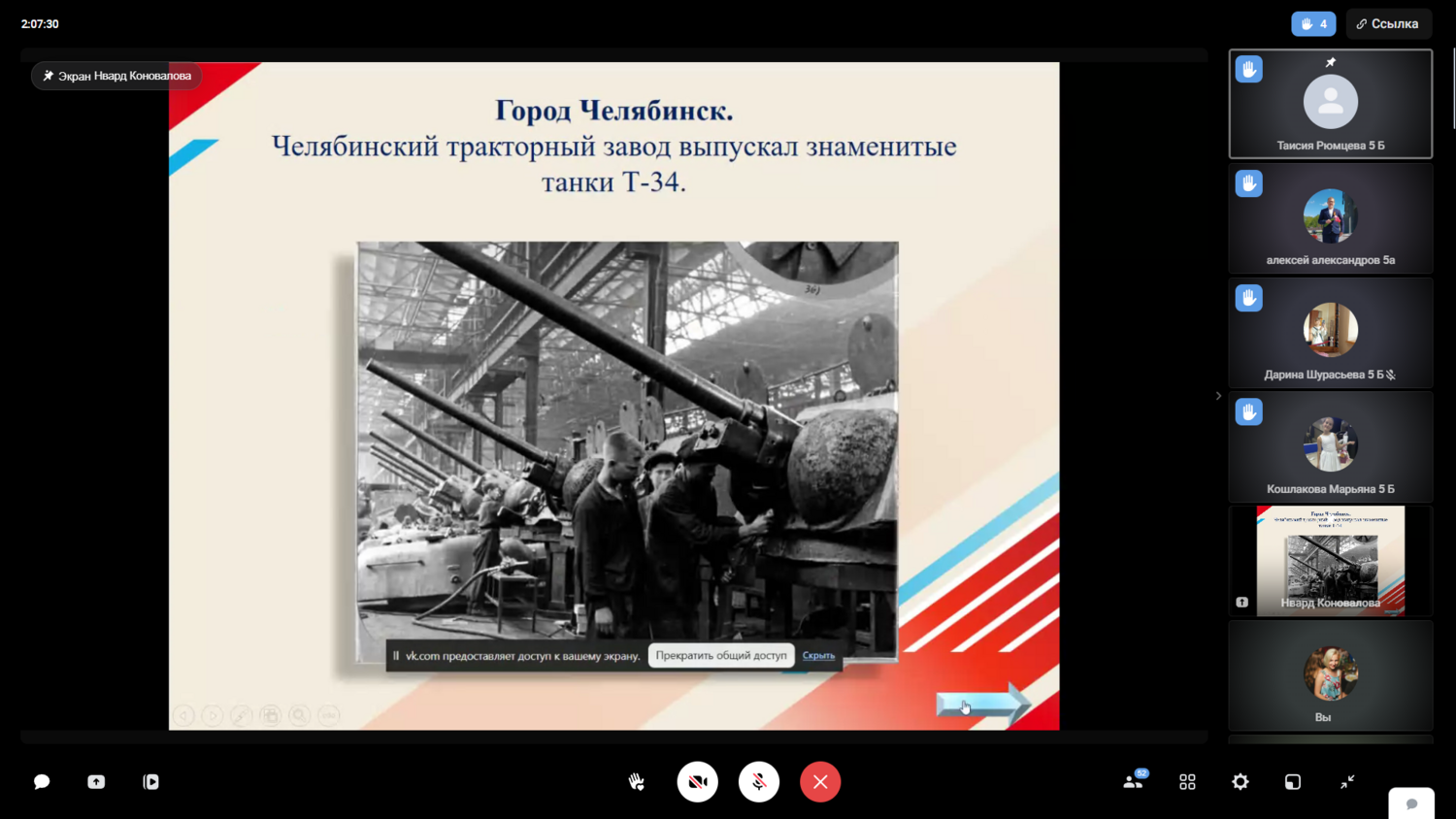1456x819 pixels.
Task: Open the raised hands counter showing 4
Action: [x=1313, y=24]
